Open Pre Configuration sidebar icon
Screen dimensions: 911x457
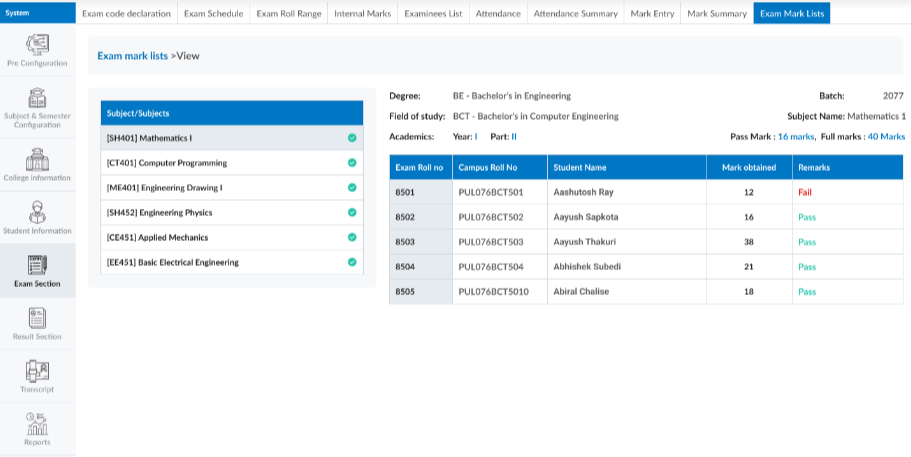(x=37, y=45)
